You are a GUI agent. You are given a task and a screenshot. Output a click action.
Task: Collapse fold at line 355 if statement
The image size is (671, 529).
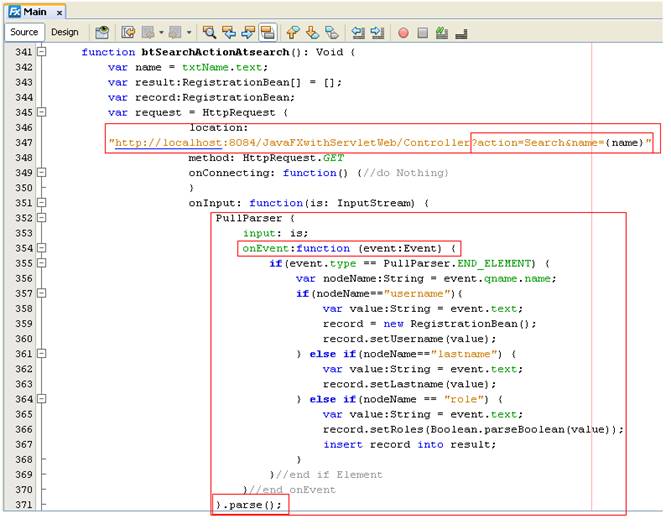tap(42, 263)
